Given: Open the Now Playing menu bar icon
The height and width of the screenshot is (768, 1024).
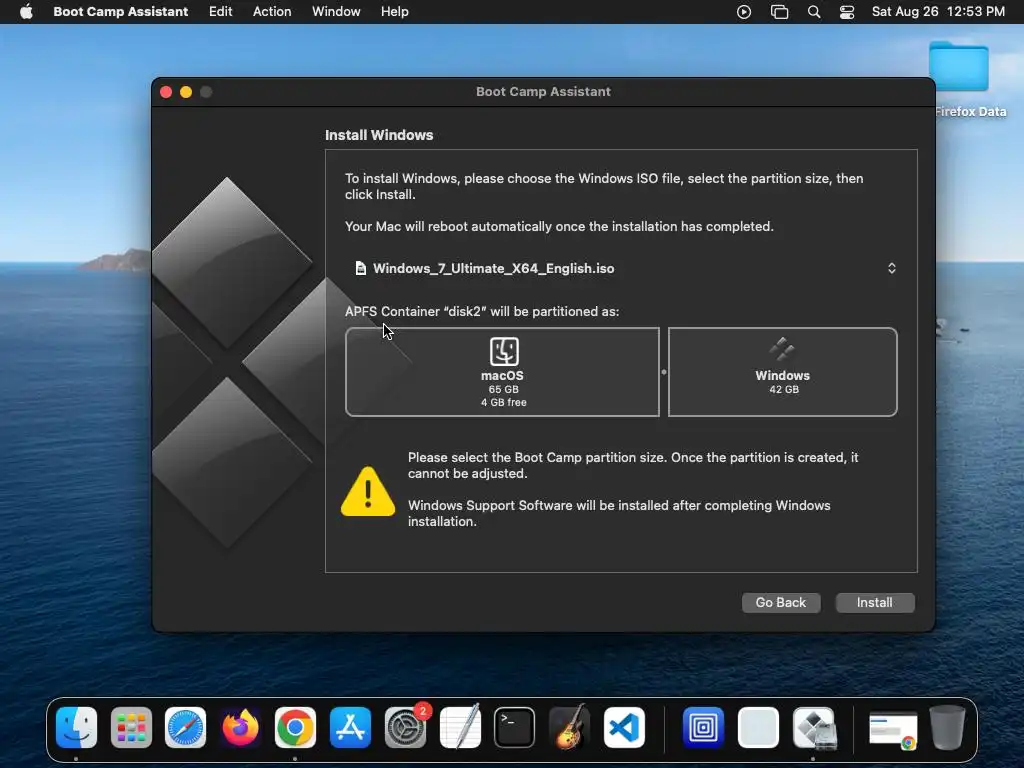Looking at the screenshot, I should pos(744,12).
